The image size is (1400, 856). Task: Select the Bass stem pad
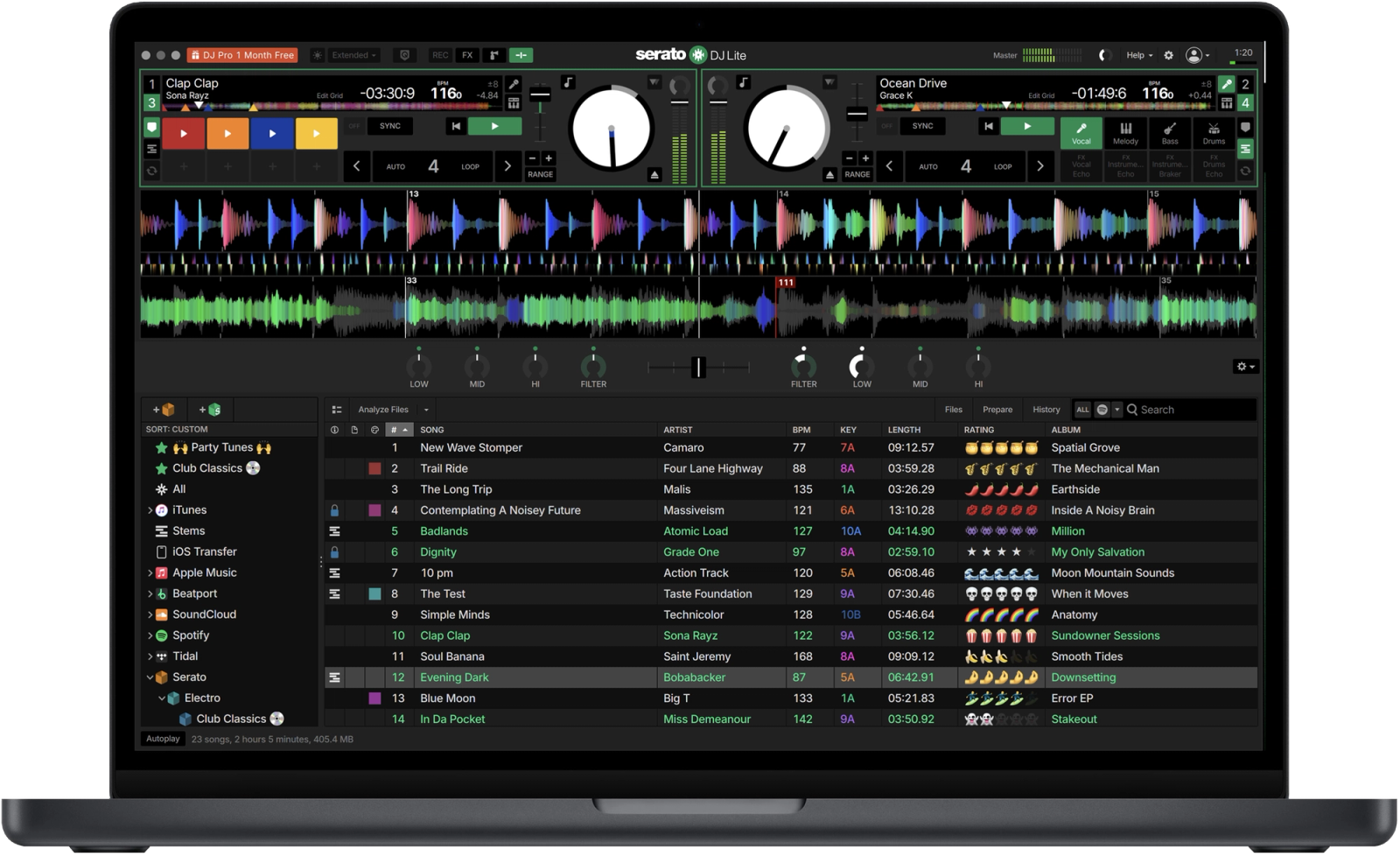point(1170,133)
